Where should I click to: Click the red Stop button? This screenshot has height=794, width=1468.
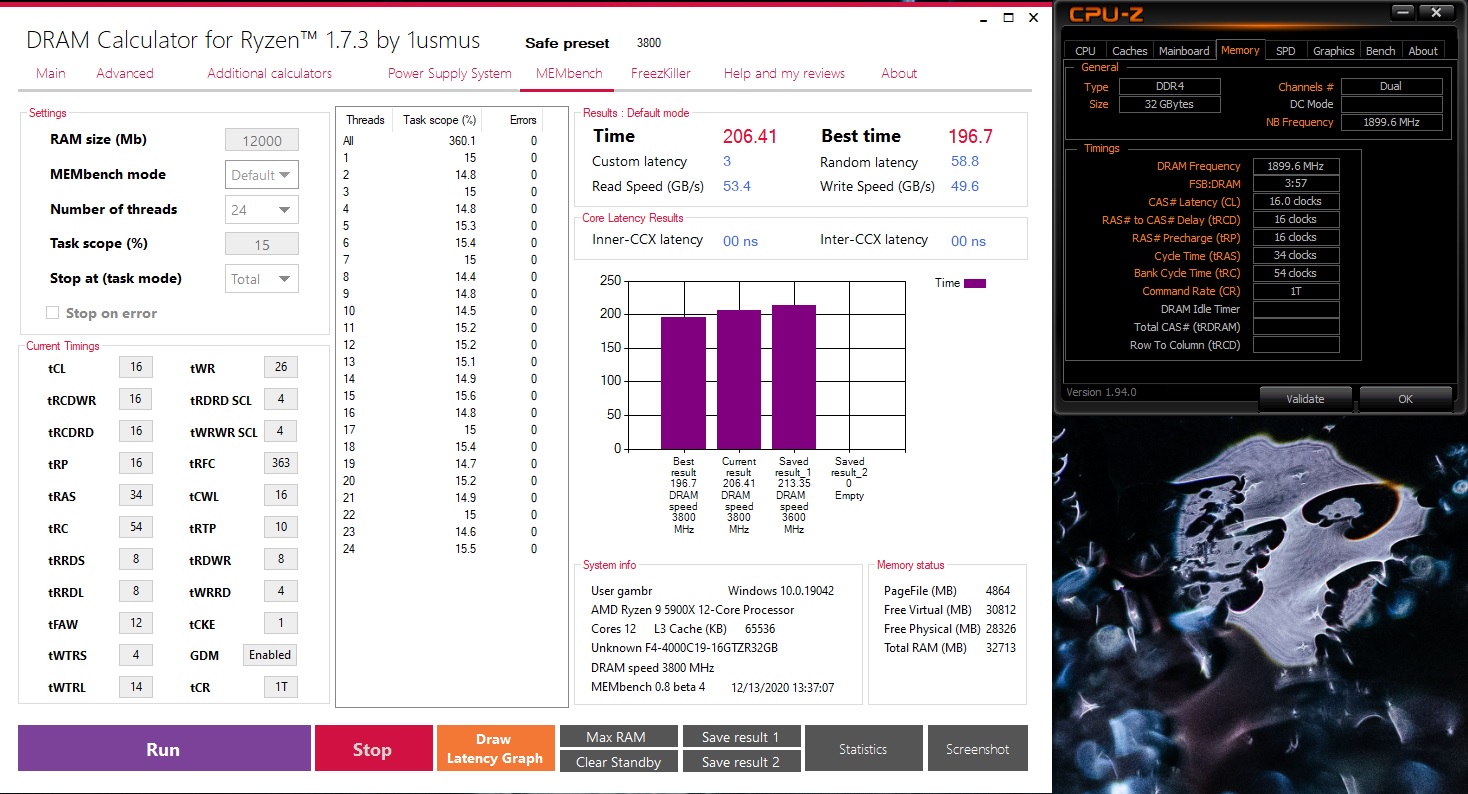[x=372, y=749]
